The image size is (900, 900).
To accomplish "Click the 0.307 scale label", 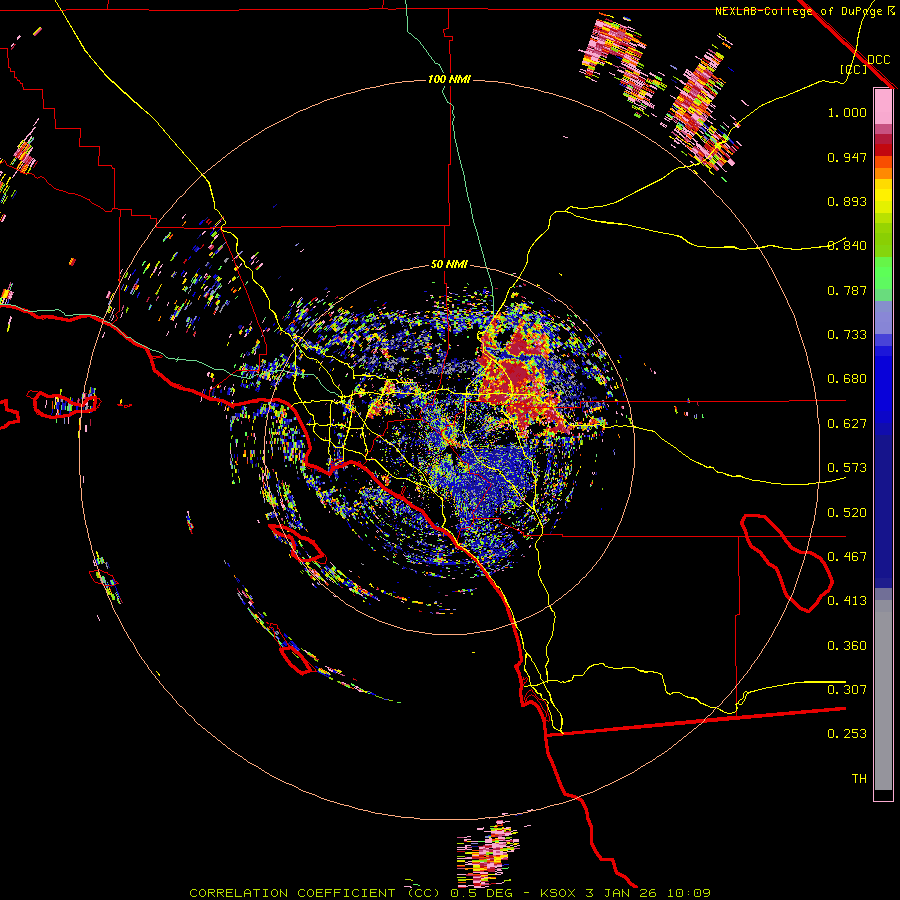I will tap(847, 690).
